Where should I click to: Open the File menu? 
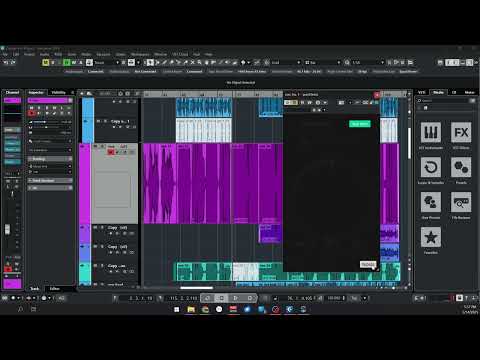pos(5,54)
